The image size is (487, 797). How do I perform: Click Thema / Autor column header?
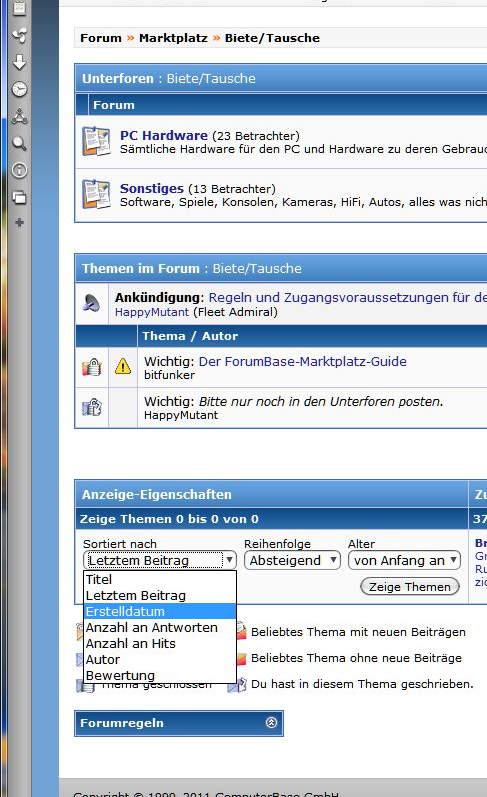click(190, 336)
